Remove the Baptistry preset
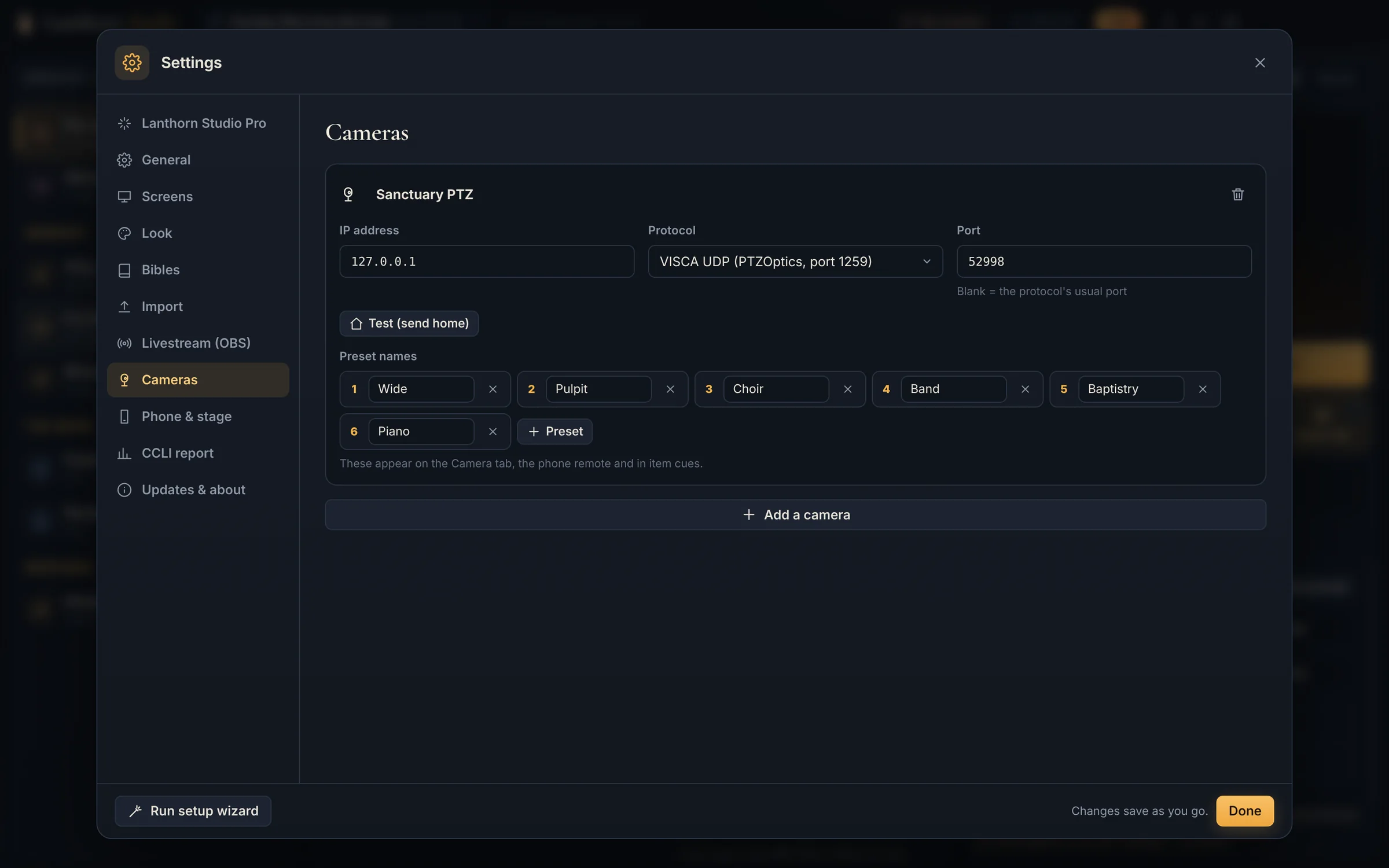 pyautogui.click(x=1203, y=389)
